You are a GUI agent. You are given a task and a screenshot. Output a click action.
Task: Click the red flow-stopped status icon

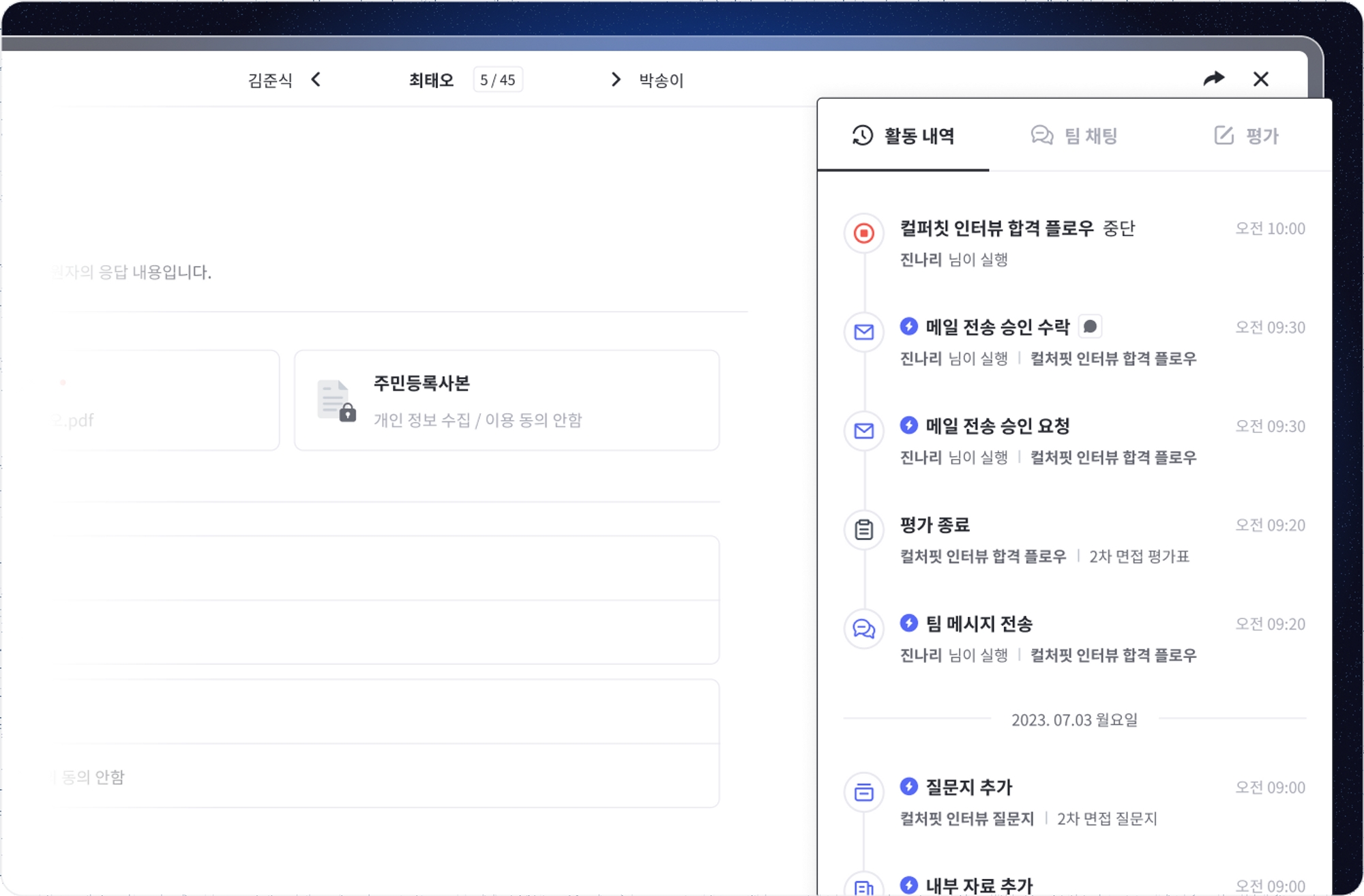[863, 233]
